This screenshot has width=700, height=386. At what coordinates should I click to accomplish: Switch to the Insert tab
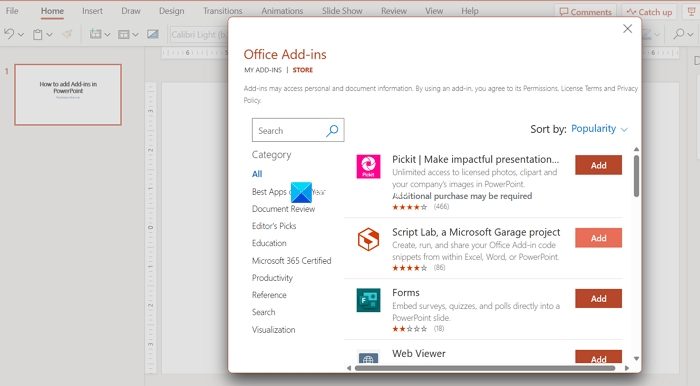92,11
